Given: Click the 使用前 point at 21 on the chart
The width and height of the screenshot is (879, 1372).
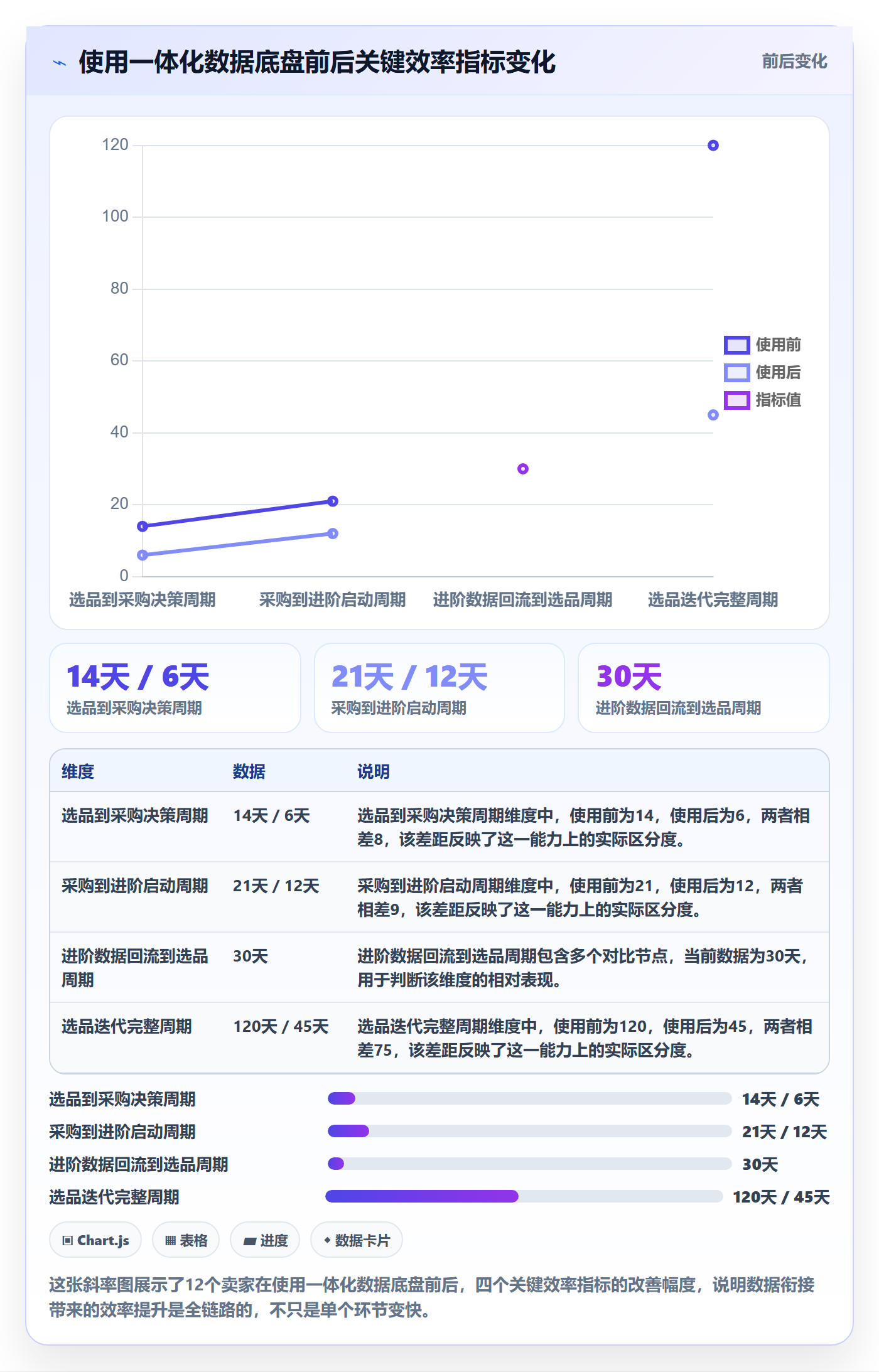Looking at the screenshot, I should 333,501.
